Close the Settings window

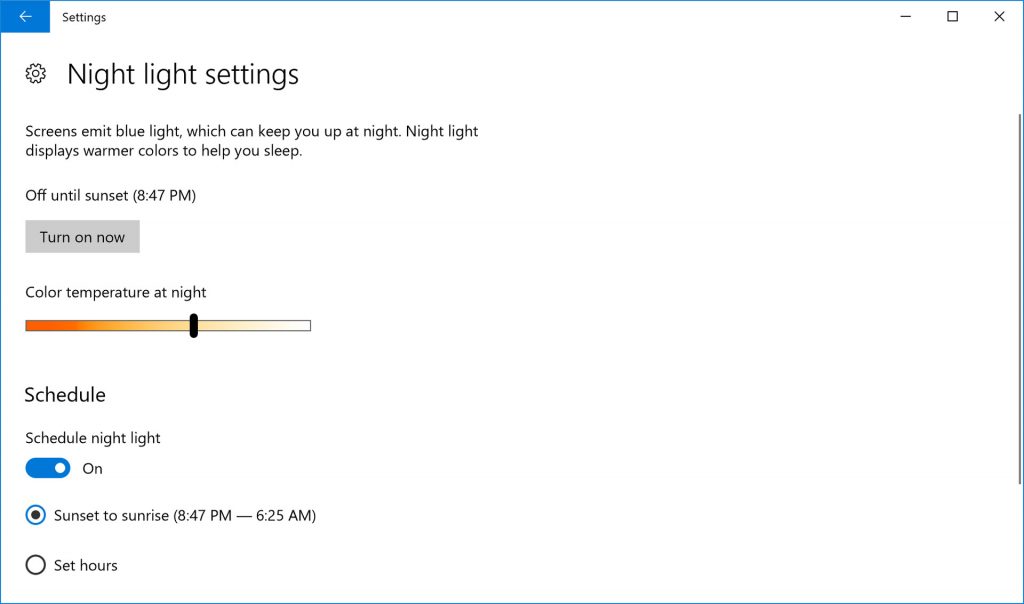(999, 16)
